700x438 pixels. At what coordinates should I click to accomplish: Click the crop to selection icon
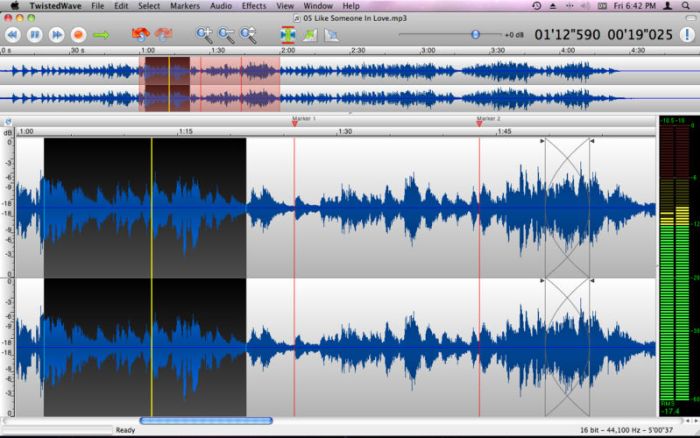point(289,35)
